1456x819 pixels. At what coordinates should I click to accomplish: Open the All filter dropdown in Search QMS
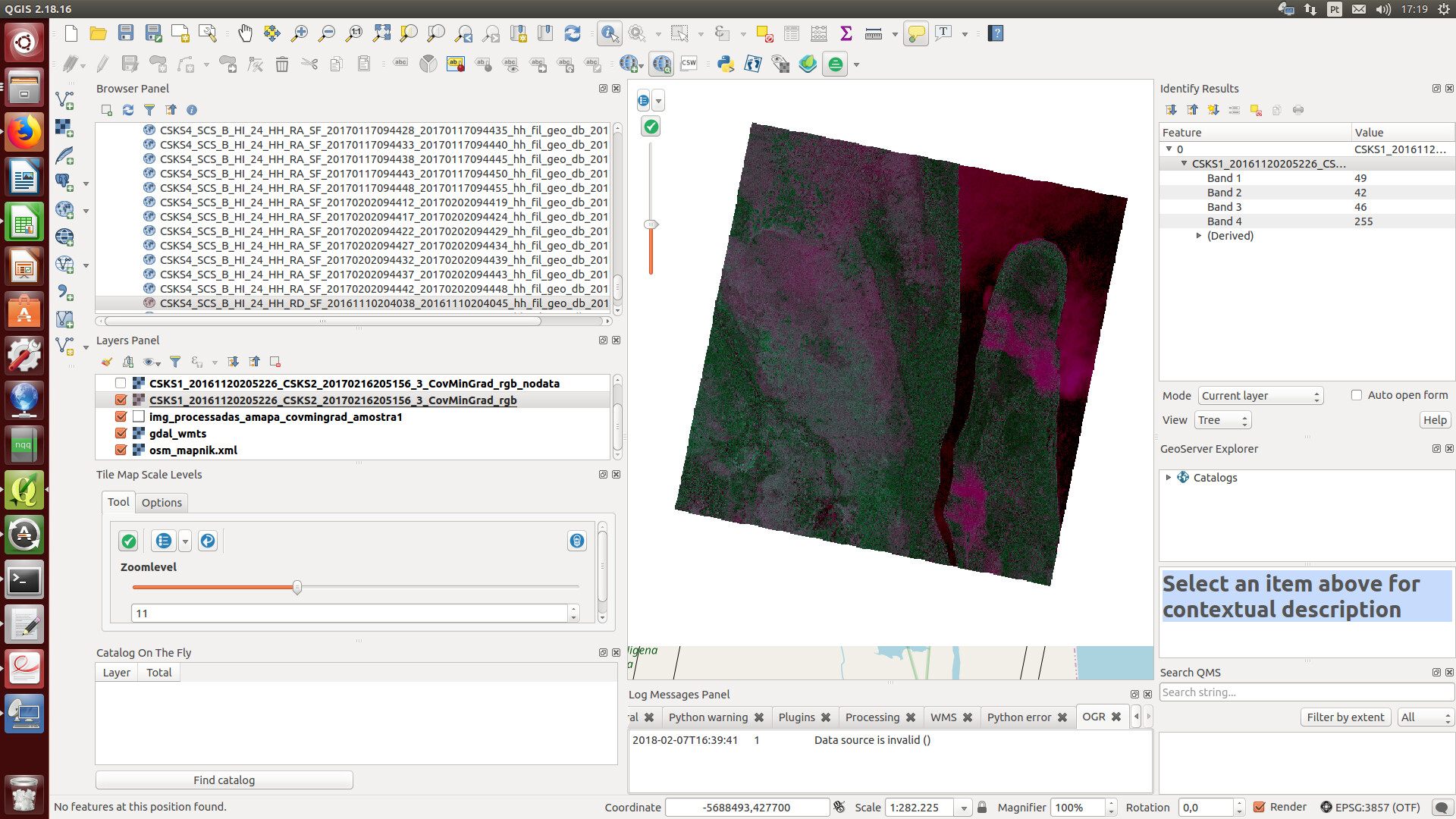click(x=1426, y=717)
